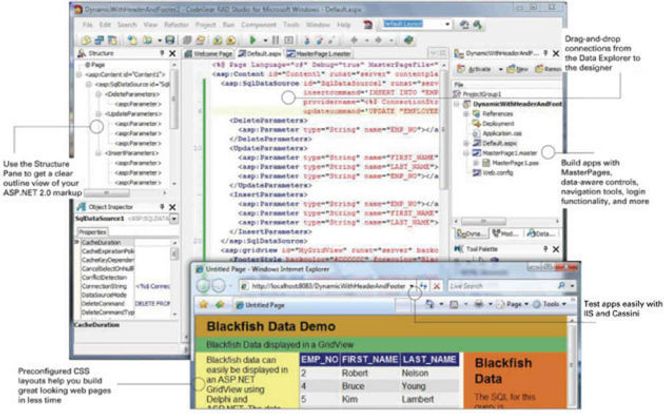Screen dimensions: 664x416
Task: Select the References node in project tree
Action: pos(497,114)
